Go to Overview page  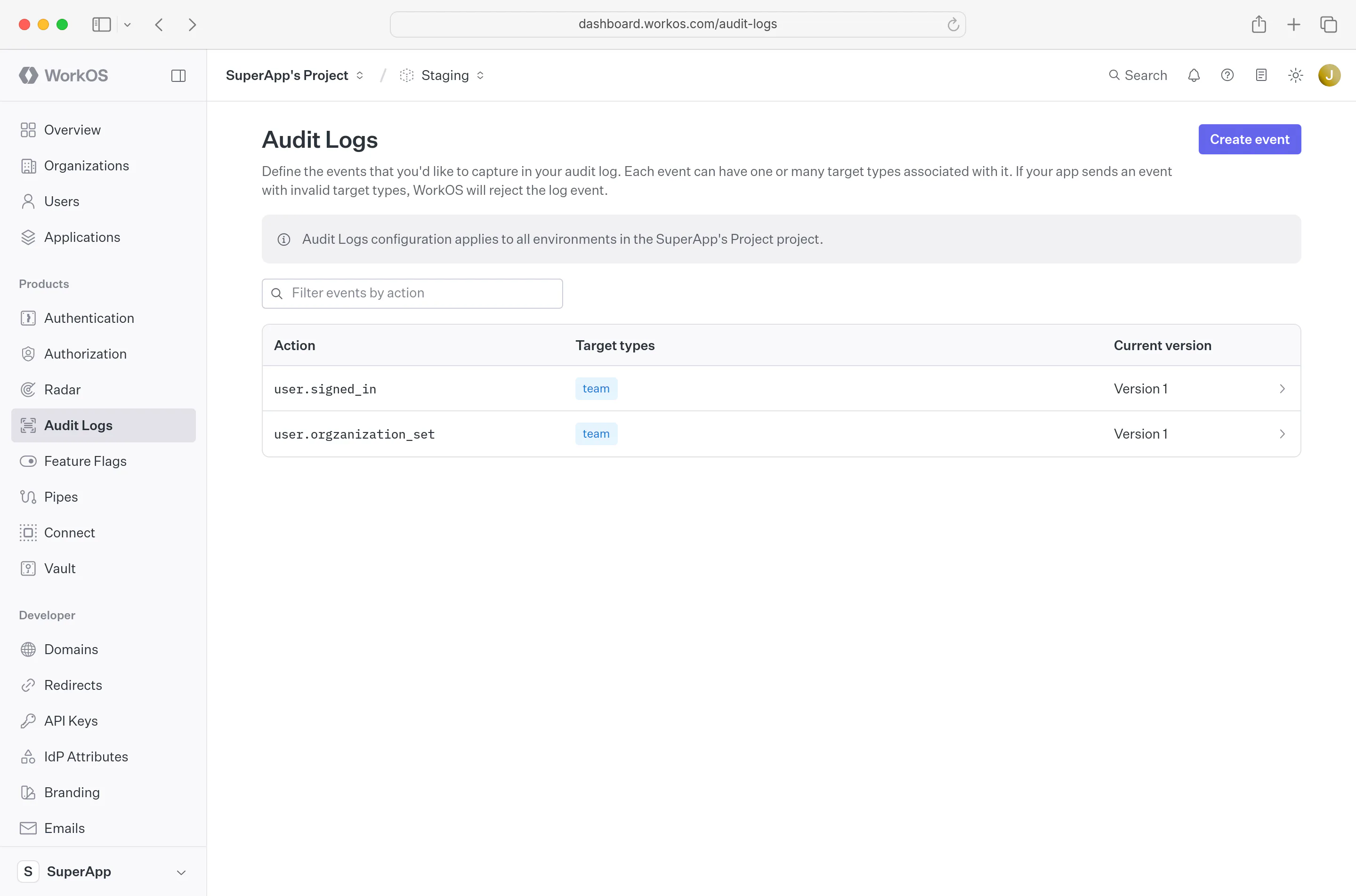104,130
